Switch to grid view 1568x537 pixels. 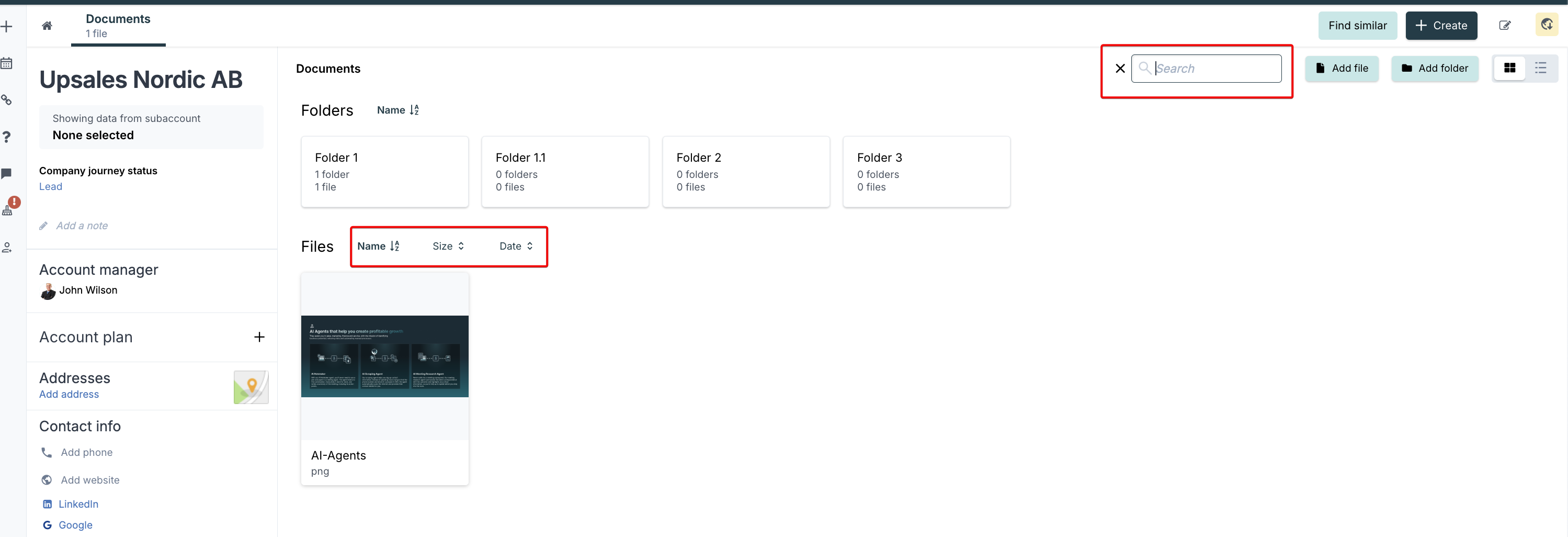1509,68
